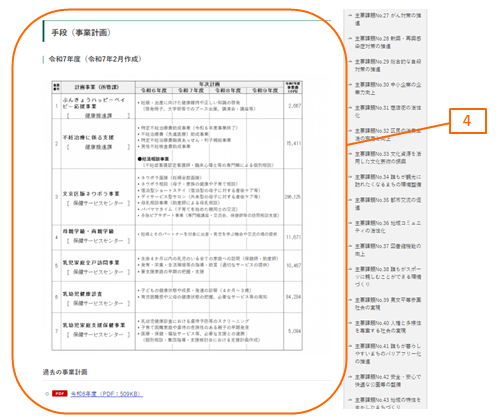Click row 6 乳幼児健康診査
The image size is (501, 418).
pos(82,294)
